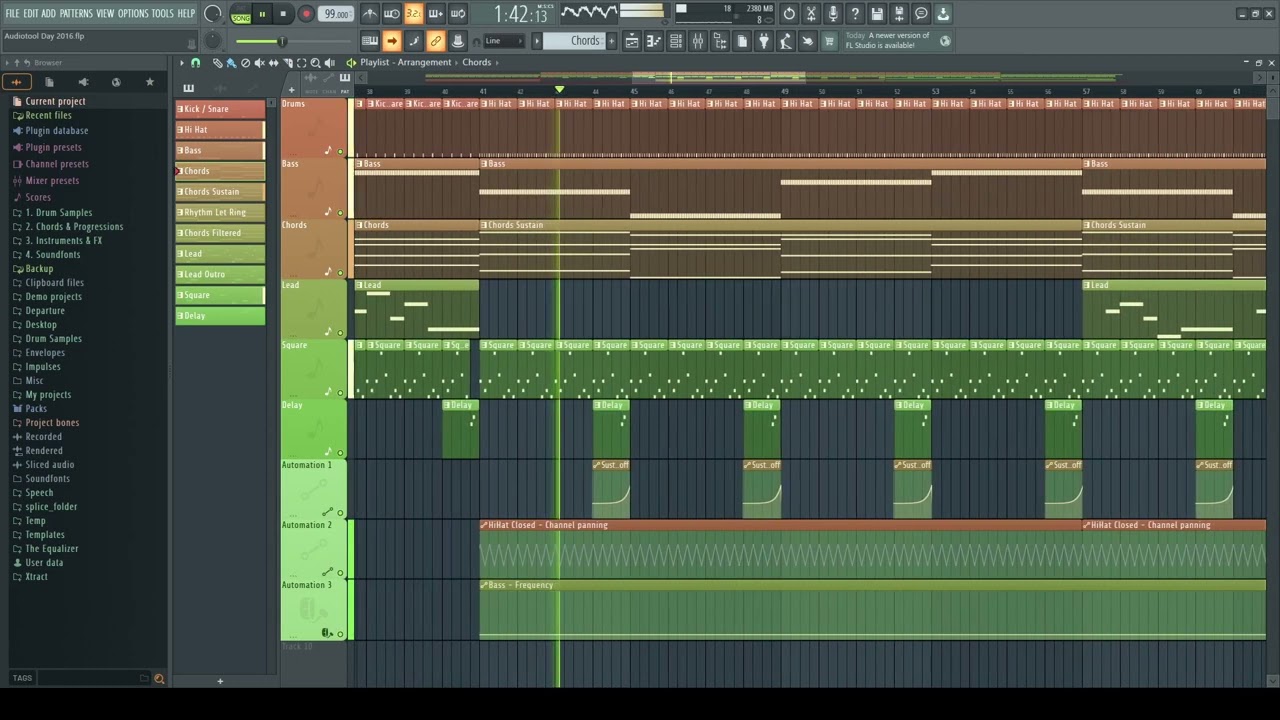Toggle mute light on Bass track
The height and width of the screenshot is (720, 1280).
pos(340,212)
